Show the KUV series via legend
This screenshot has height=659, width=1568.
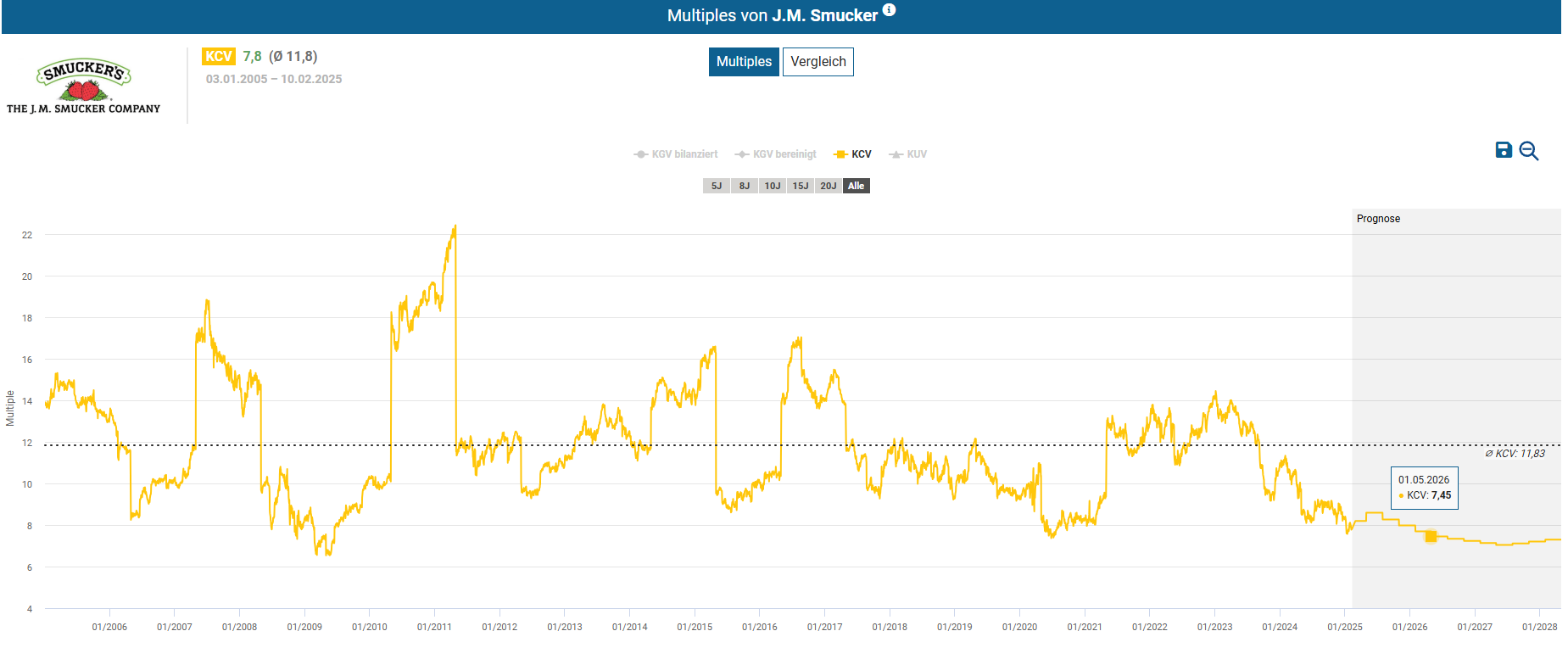[908, 154]
